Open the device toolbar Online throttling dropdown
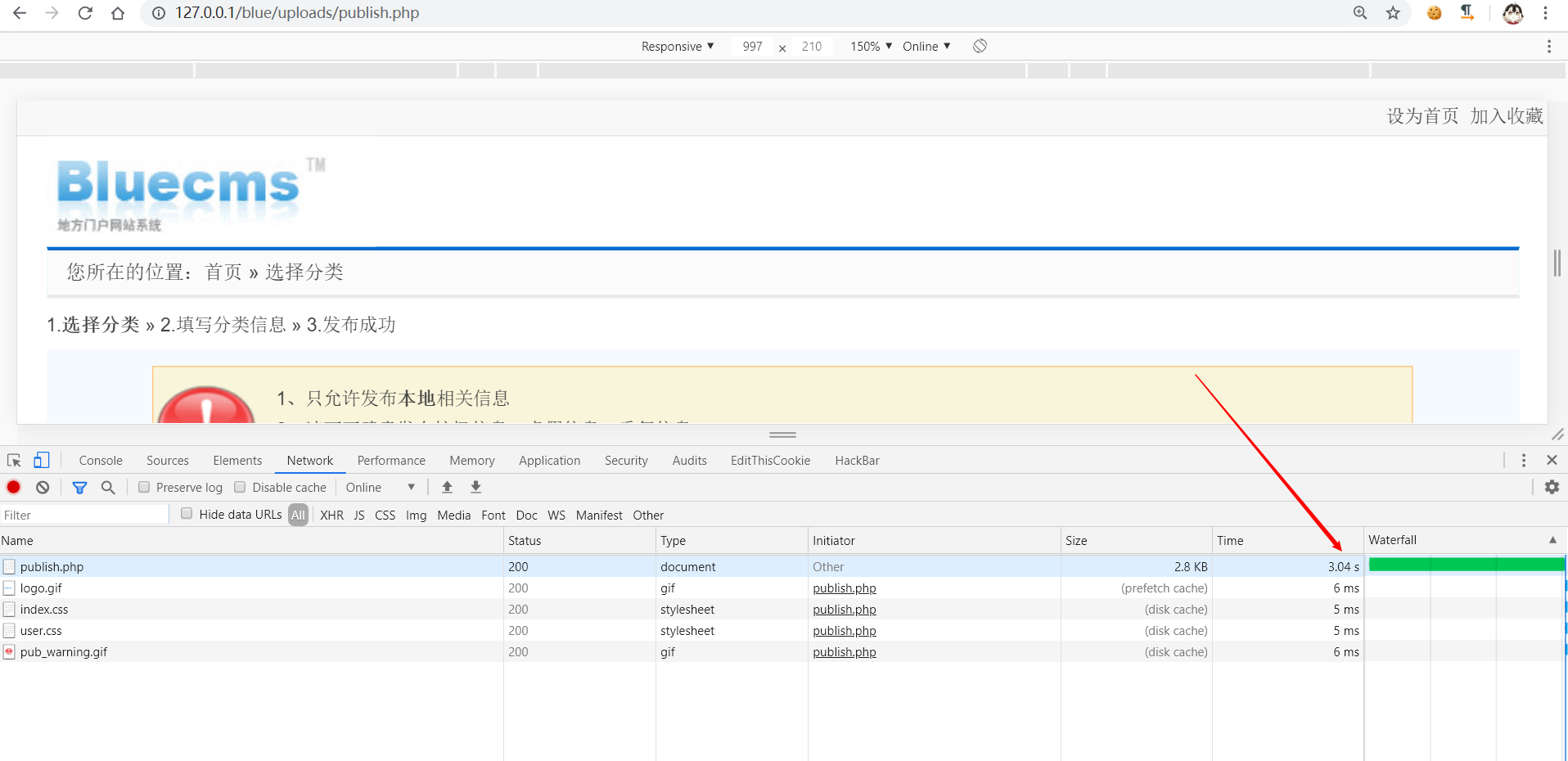 tap(926, 47)
